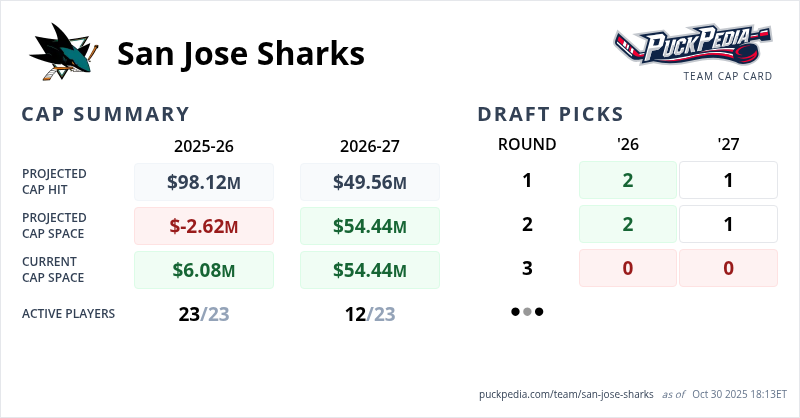Click the Team Cap Card label

[728, 76]
